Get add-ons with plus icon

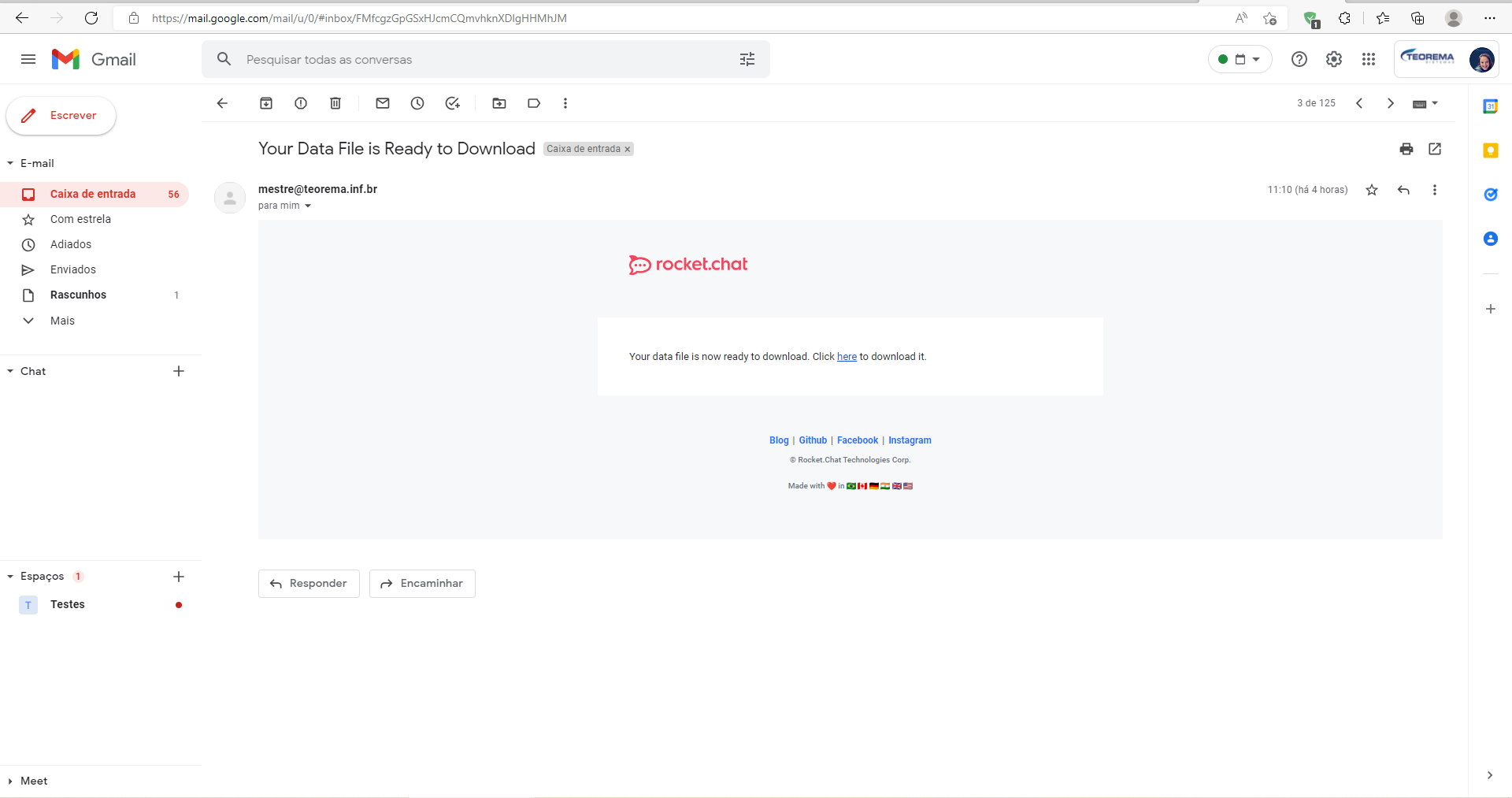tap(1491, 309)
